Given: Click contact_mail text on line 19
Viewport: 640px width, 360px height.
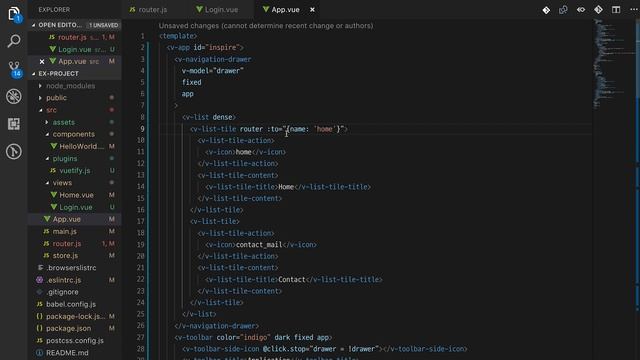Looking at the screenshot, I should (259, 245).
